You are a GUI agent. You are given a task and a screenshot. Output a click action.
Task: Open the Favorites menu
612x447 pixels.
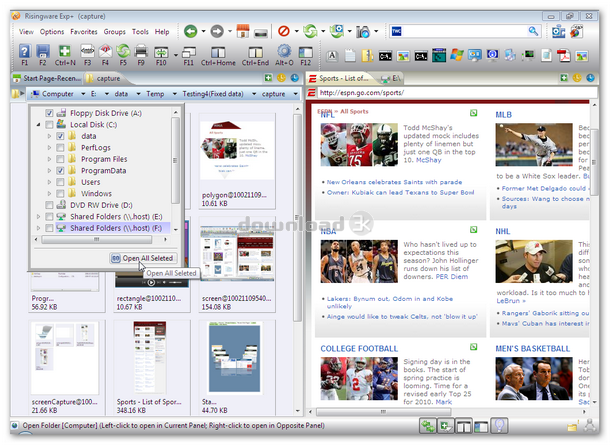[x=84, y=32]
